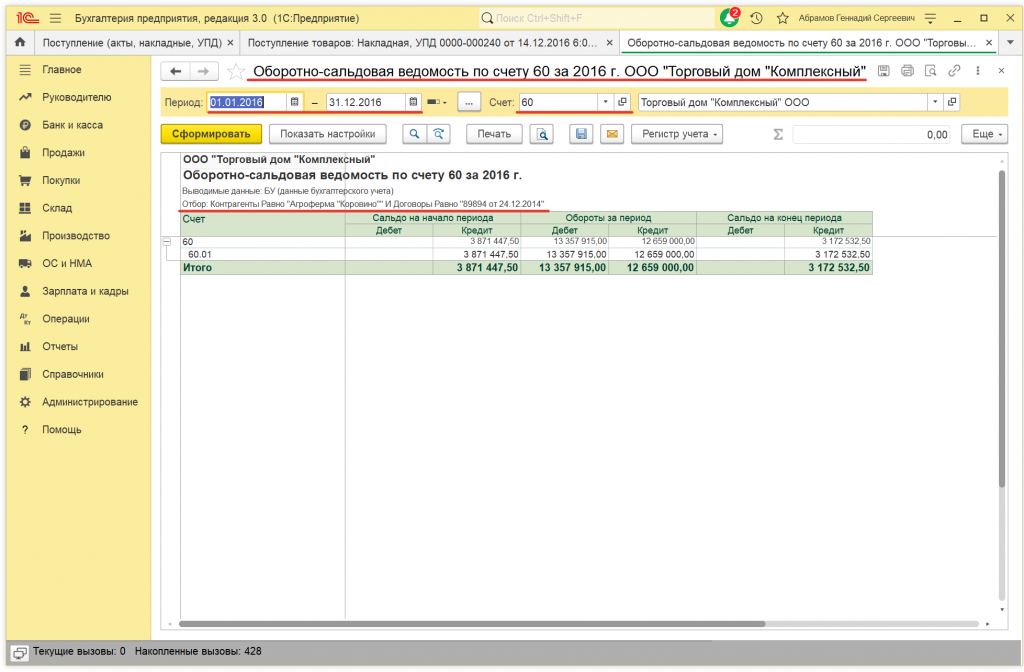Click the end date field 31.12.2016
This screenshot has height=672, width=1024.
(x=366, y=102)
